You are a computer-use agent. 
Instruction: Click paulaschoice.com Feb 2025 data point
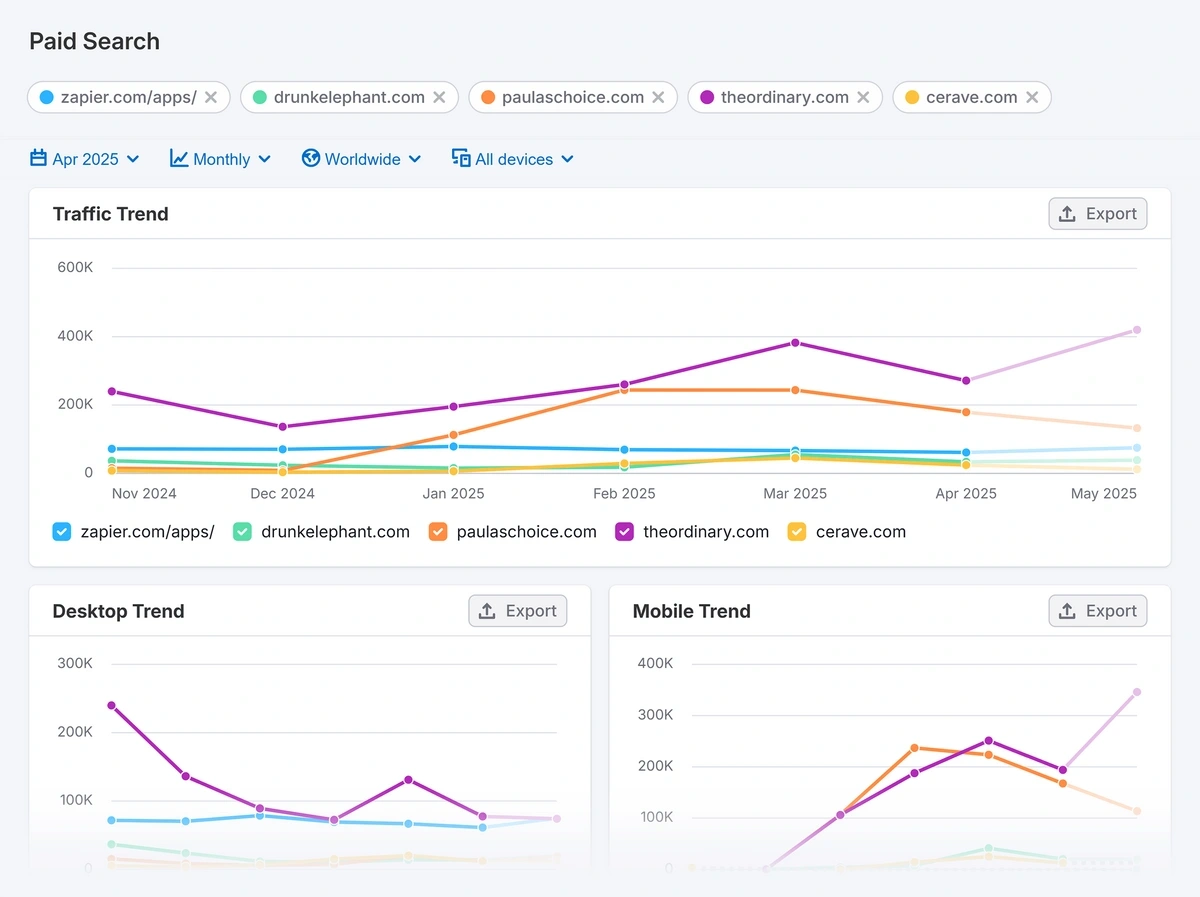(x=624, y=390)
